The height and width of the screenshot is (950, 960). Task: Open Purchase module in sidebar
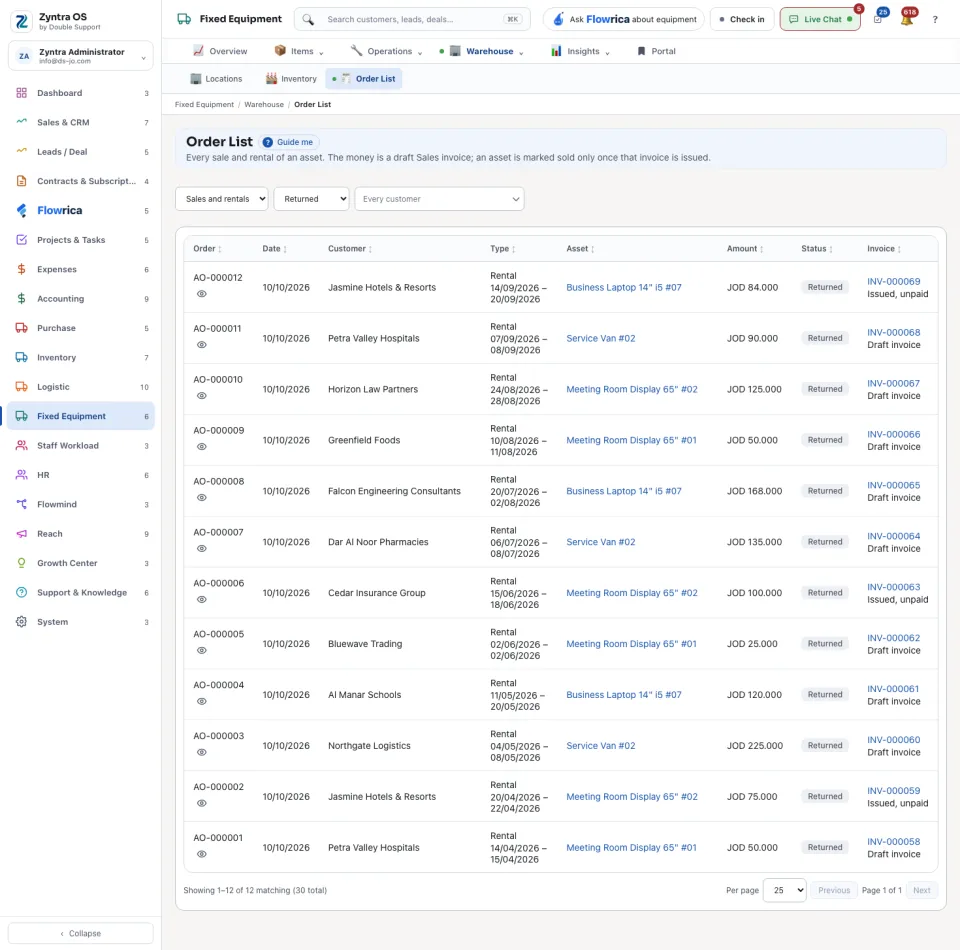tap(81, 328)
